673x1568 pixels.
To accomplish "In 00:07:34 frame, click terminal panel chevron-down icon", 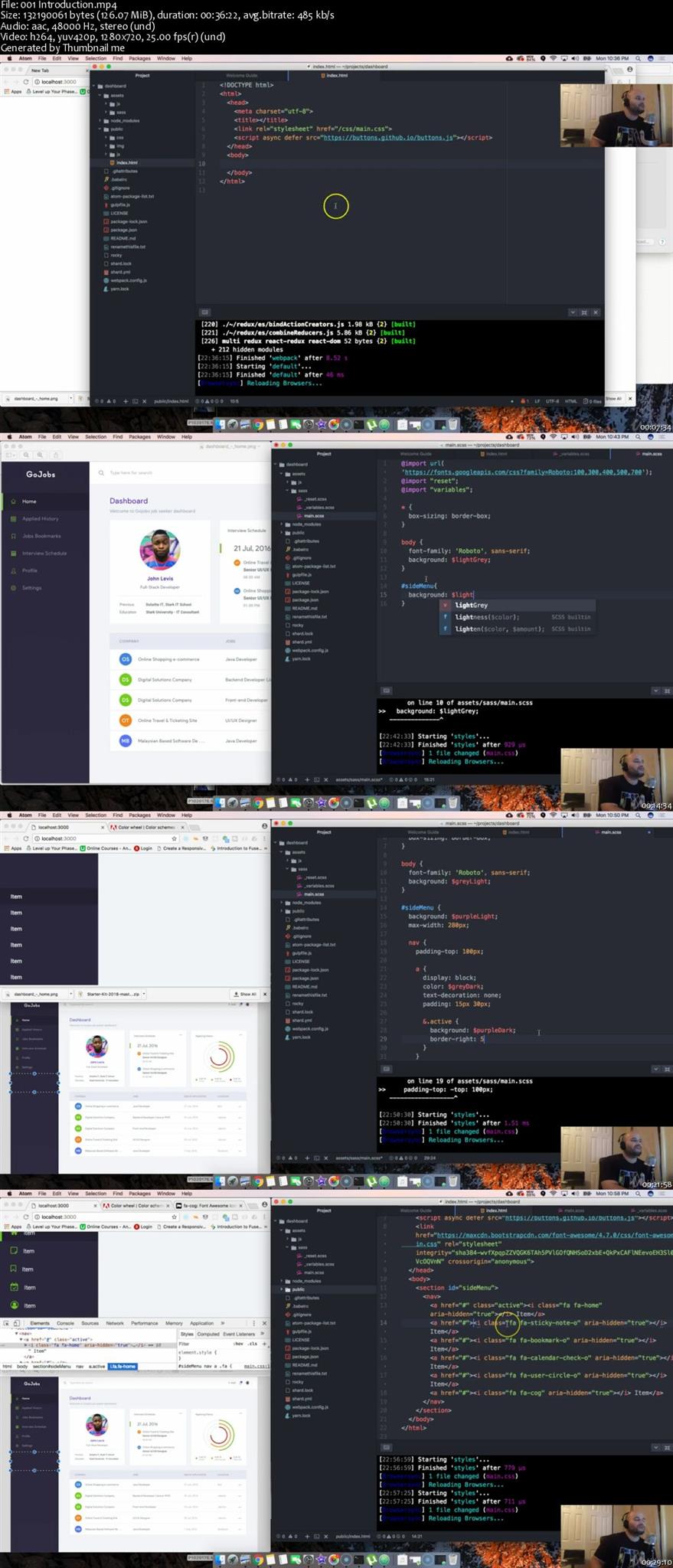I will point(573,312).
